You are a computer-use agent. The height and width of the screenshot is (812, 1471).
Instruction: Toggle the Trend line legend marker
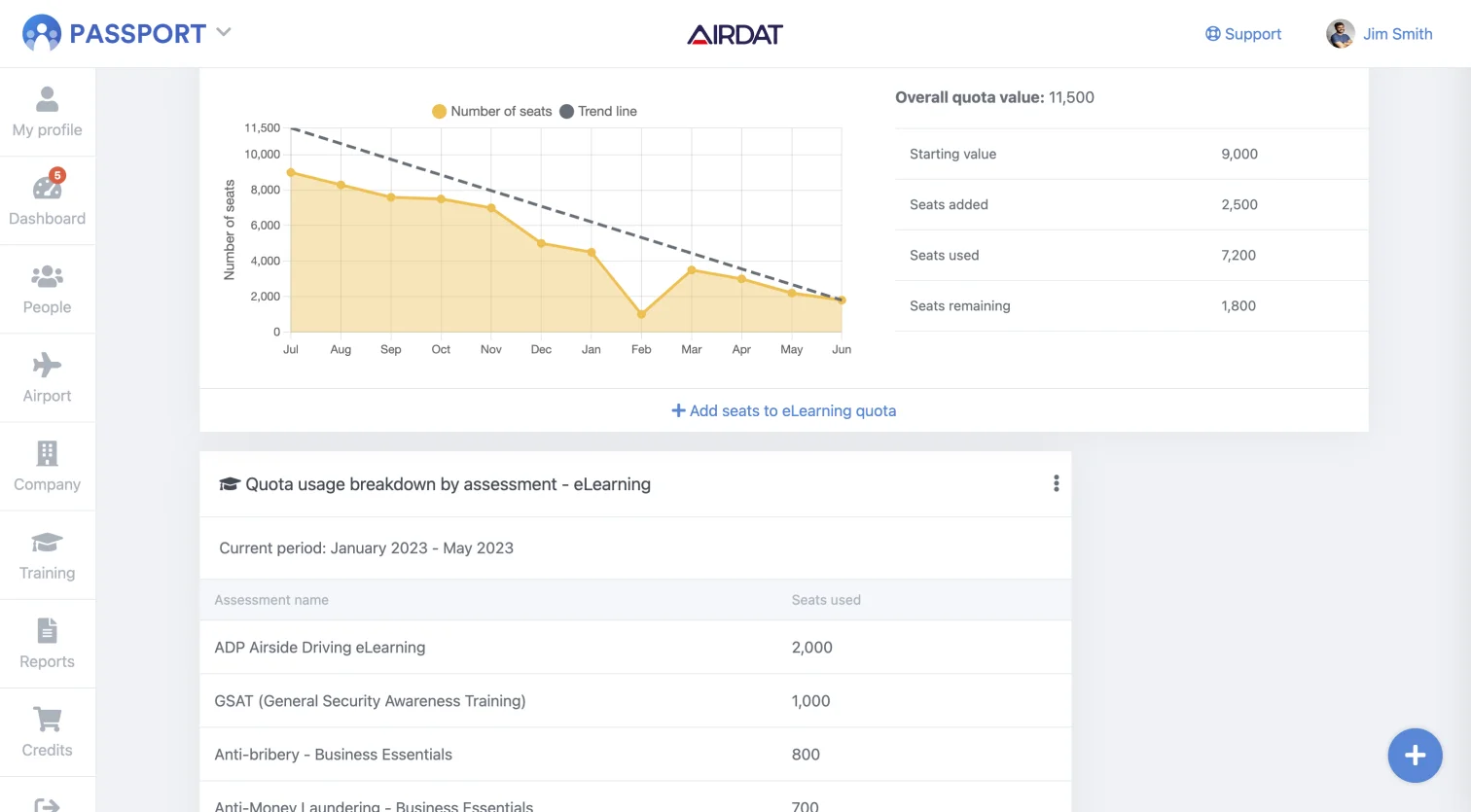(566, 111)
